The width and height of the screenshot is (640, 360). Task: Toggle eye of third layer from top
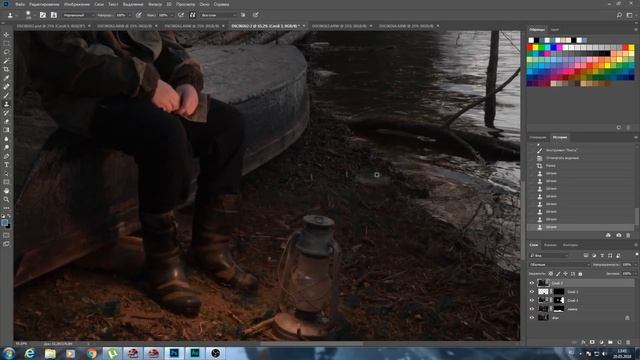(x=532, y=300)
